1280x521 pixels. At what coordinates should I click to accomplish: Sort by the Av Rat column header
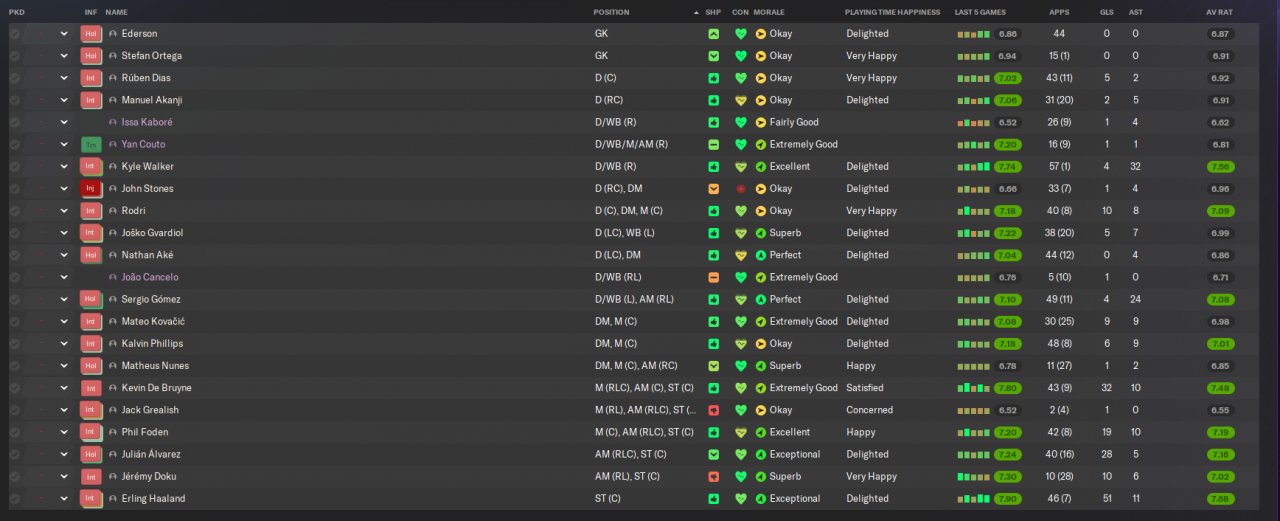1220,12
